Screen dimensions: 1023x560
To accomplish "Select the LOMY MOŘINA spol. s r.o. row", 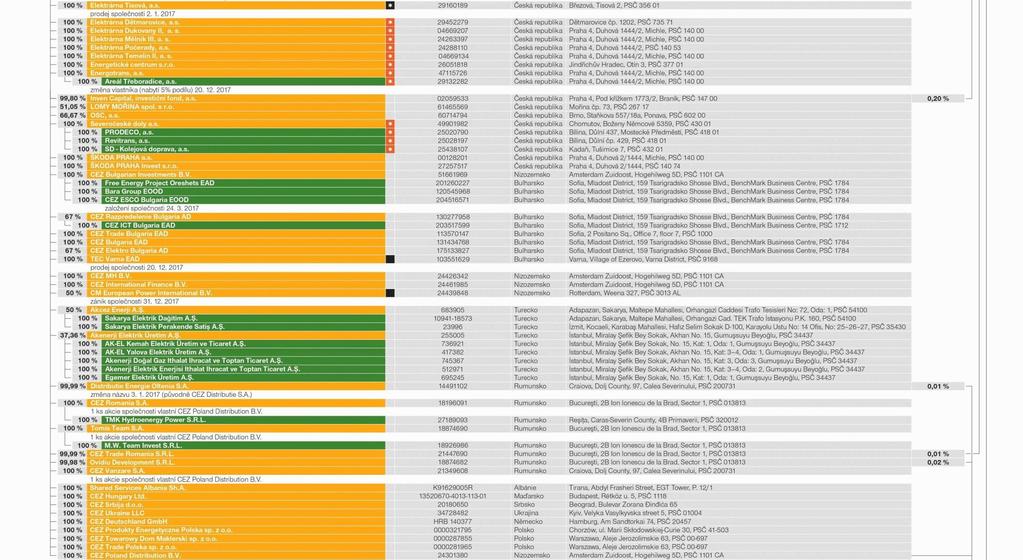I will (x=132, y=107).
